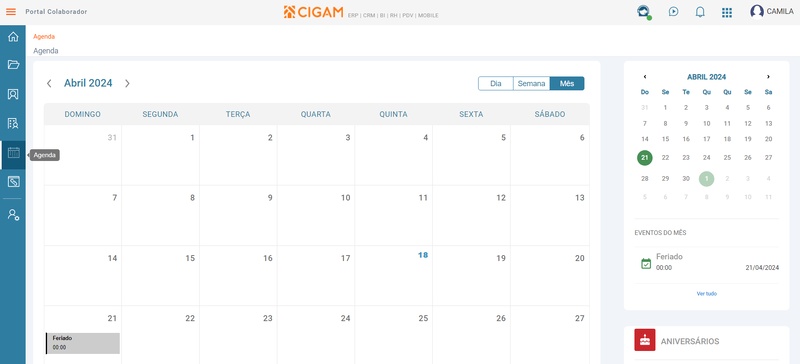
Task: Click the SÁBADO column header
Action: point(550,114)
